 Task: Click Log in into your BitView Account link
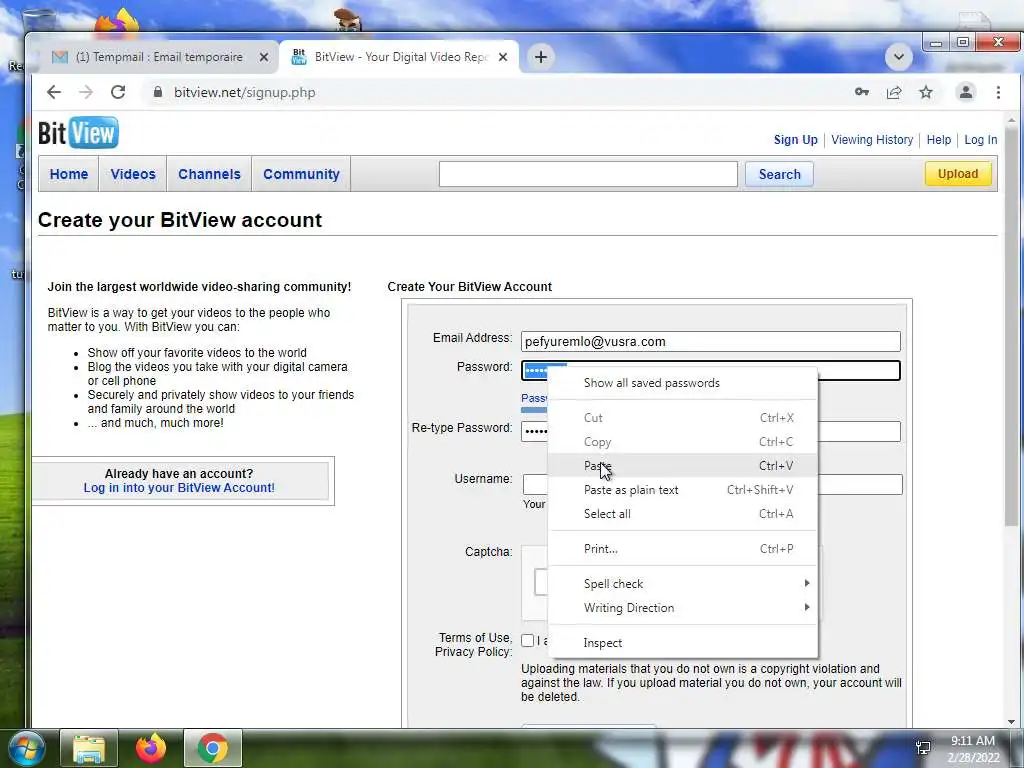179,488
